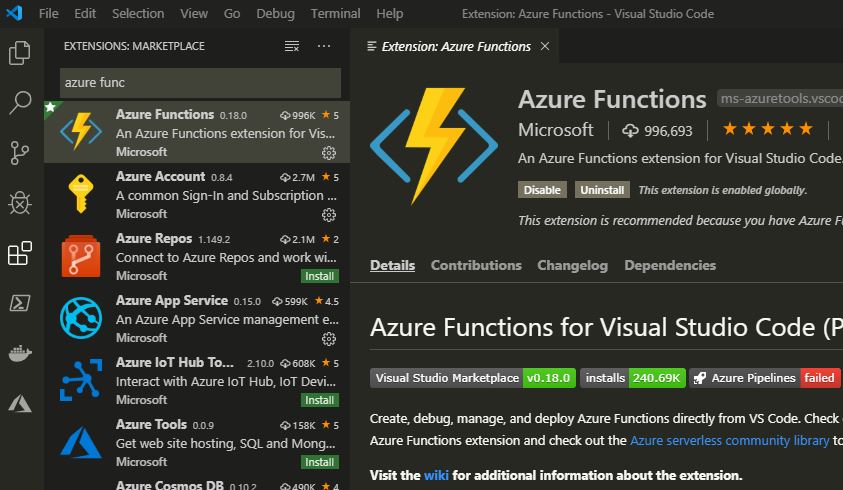This screenshot has height=490, width=843.
Task: Click Azure Functions lightning icon in list
Action: (81, 131)
